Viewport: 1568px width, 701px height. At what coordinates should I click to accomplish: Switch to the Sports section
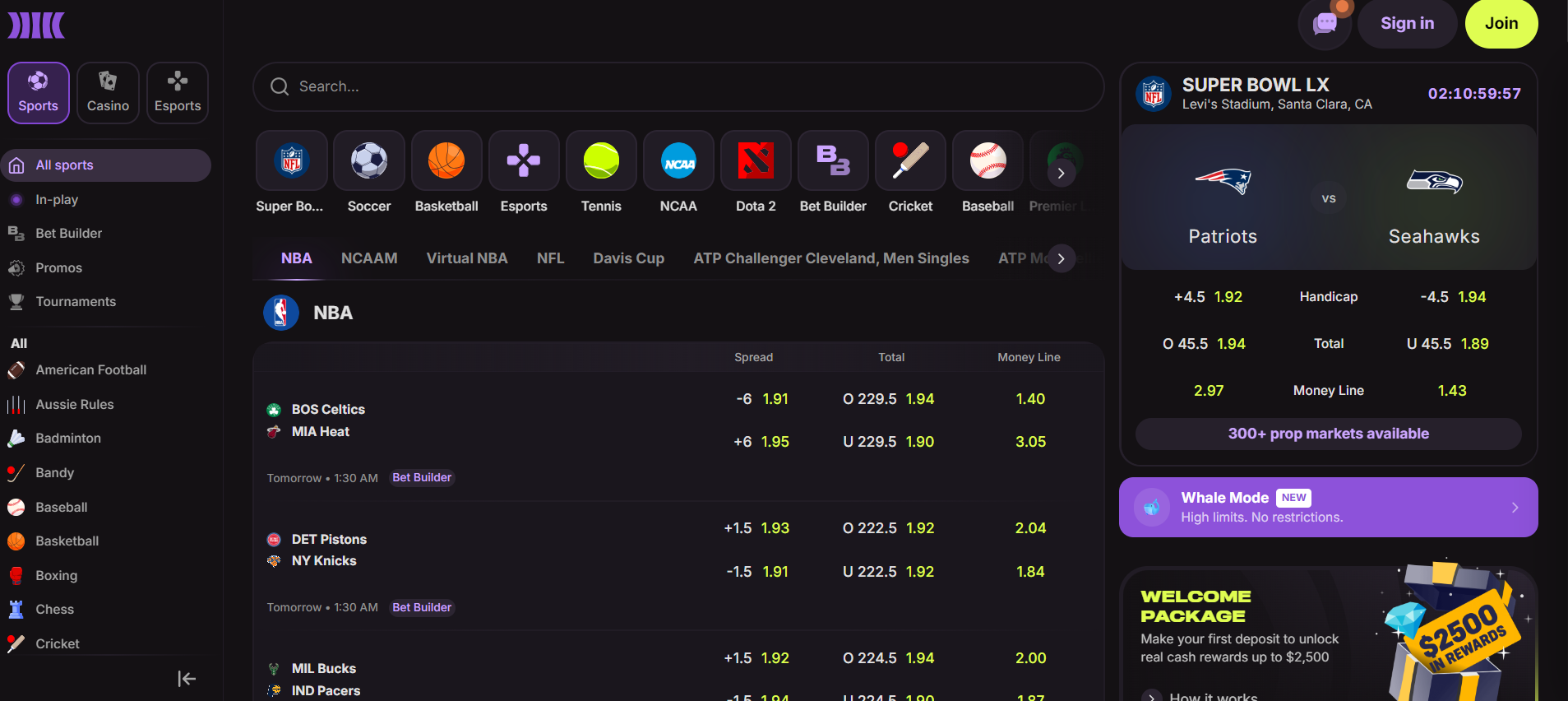pyautogui.click(x=39, y=93)
